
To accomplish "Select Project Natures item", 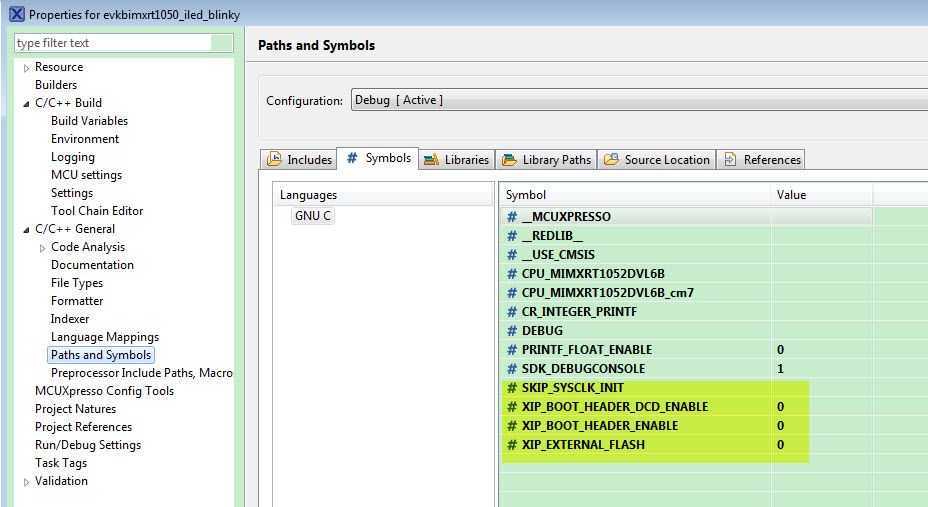I will point(75,409).
